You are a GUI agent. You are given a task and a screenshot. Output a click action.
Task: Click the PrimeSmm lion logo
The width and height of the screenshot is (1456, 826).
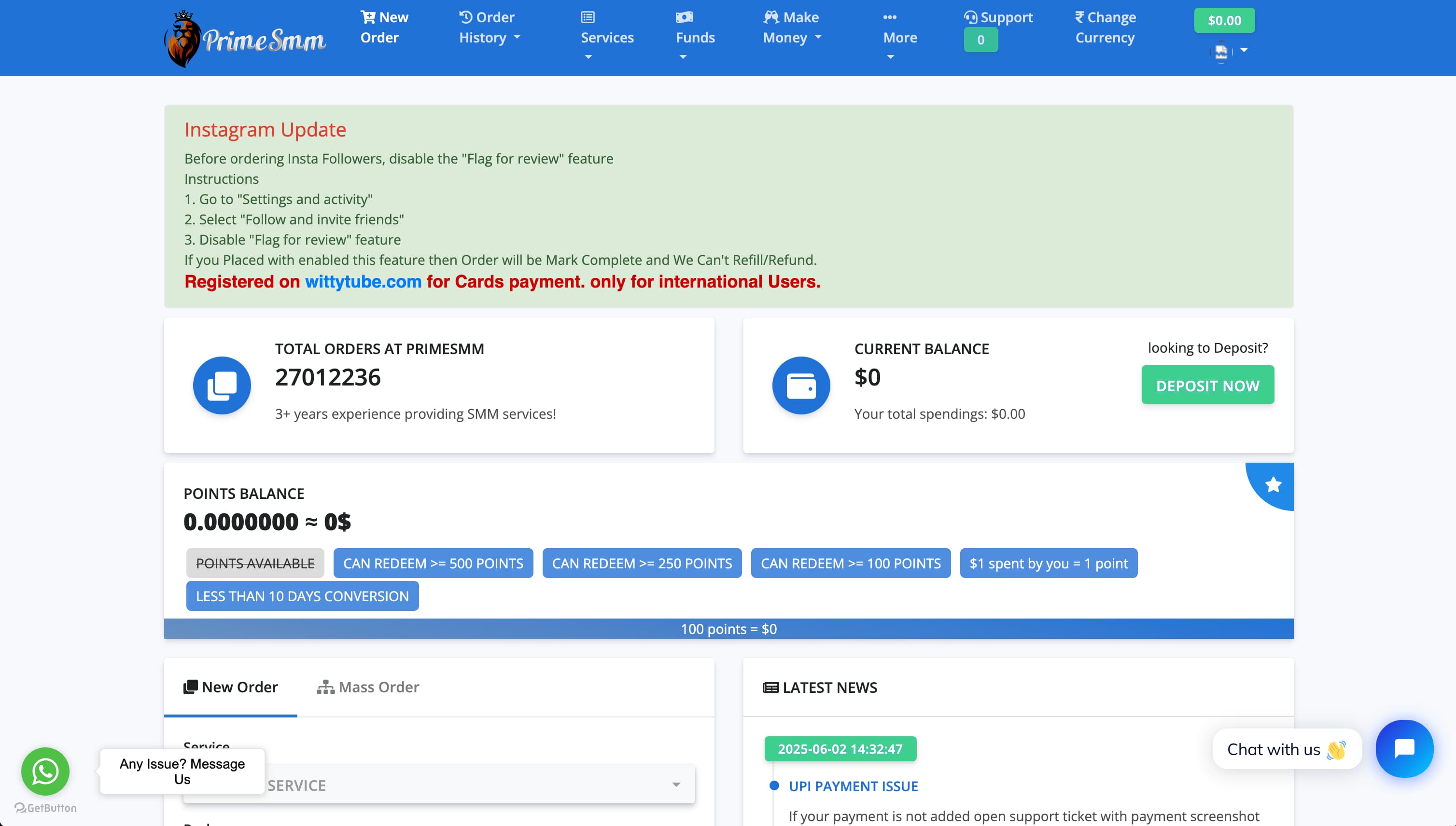pyautogui.click(x=183, y=39)
